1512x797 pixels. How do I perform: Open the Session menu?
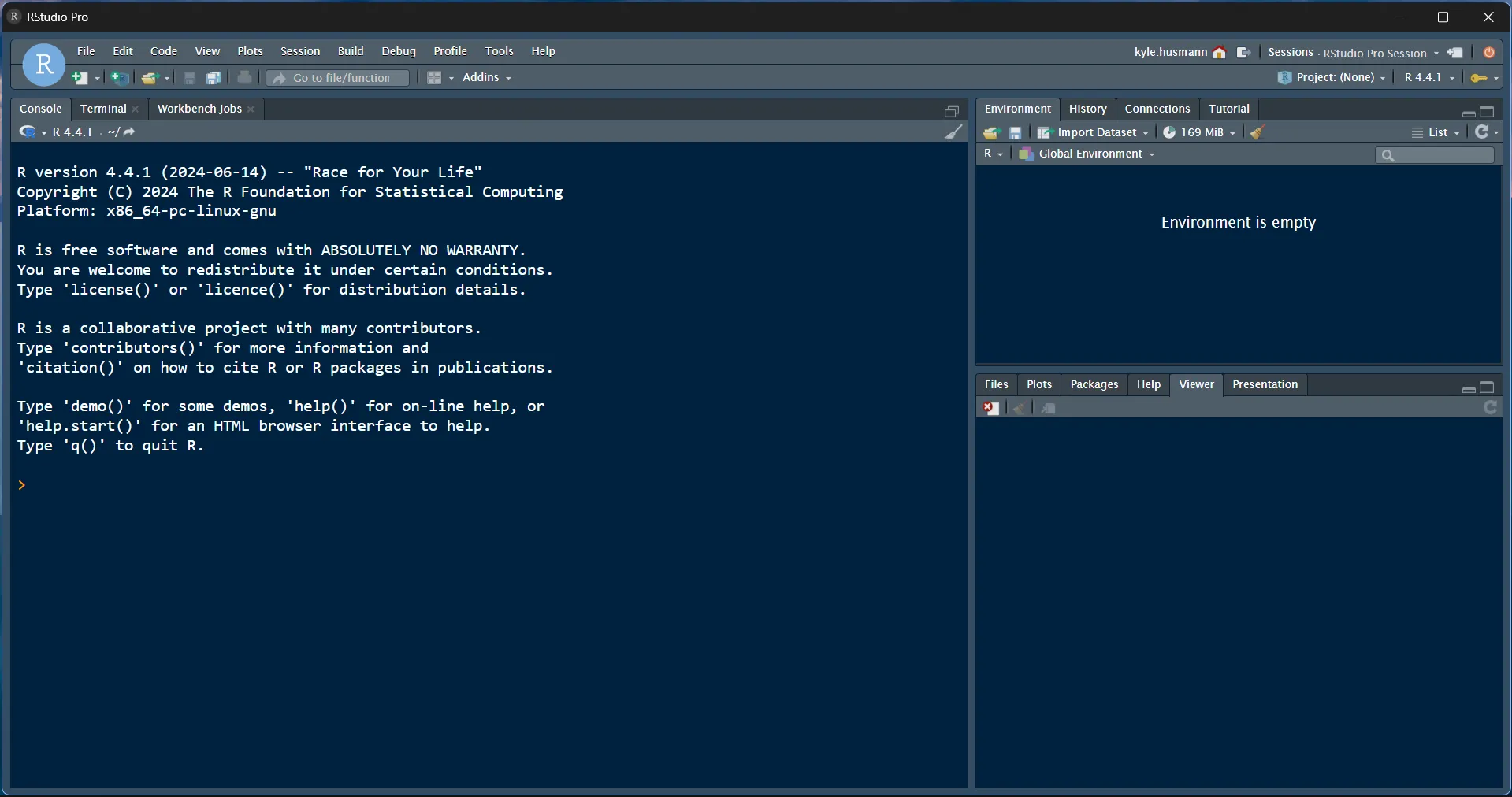coord(300,51)
